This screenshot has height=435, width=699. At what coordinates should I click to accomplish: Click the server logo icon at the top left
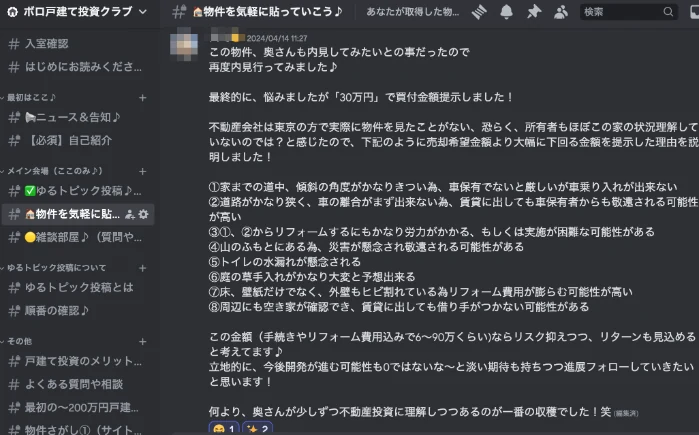coord(12,12)
